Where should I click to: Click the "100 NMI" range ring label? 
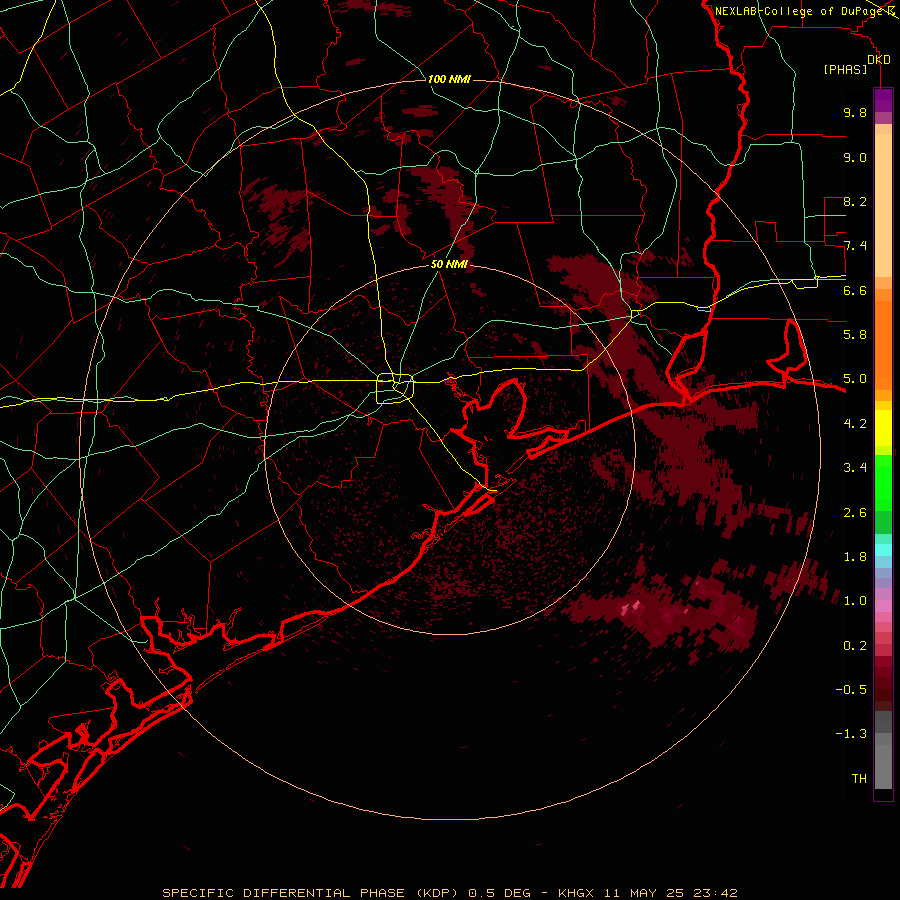(449, 79)
